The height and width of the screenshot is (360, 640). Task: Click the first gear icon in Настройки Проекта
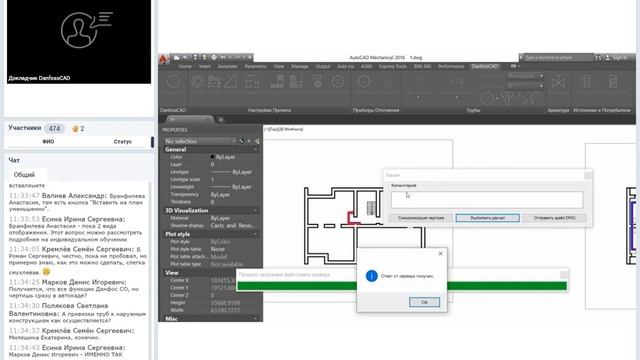(197, 82)
